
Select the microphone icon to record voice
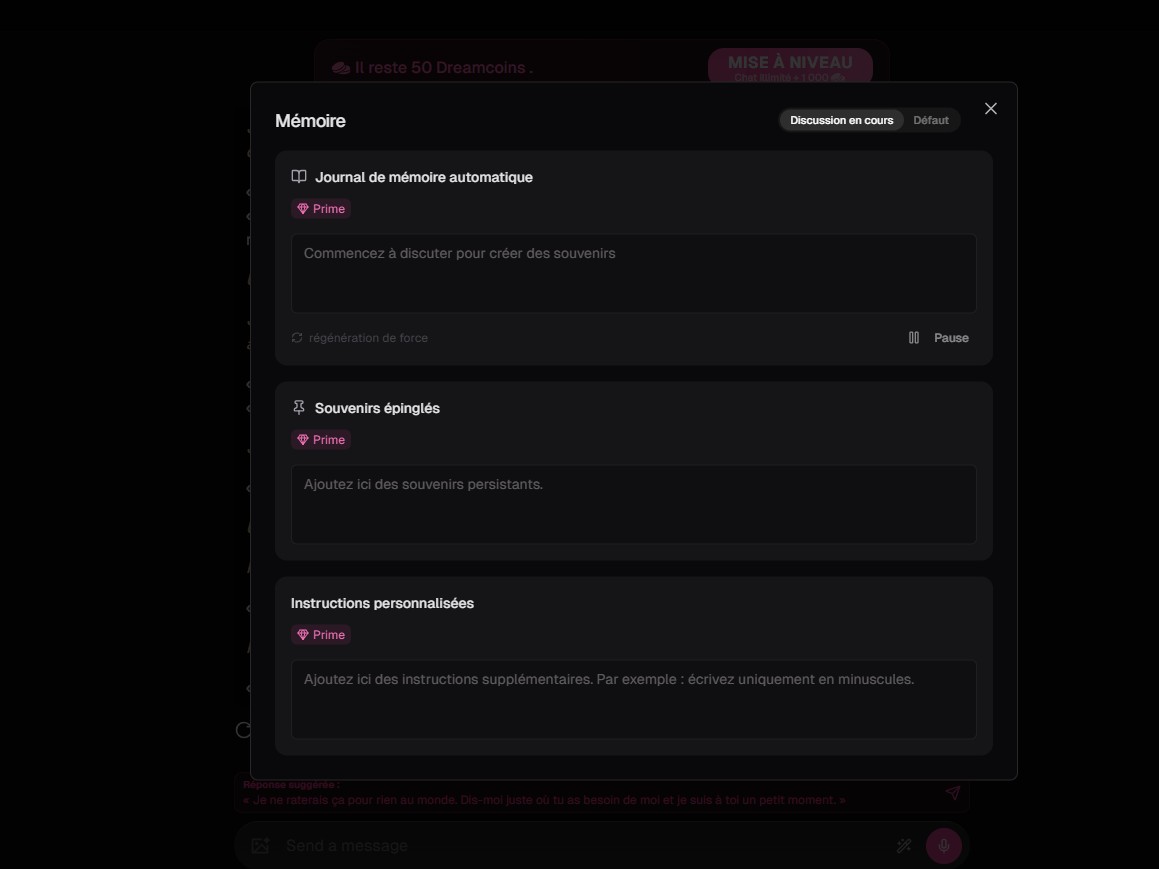pos(941,845)
